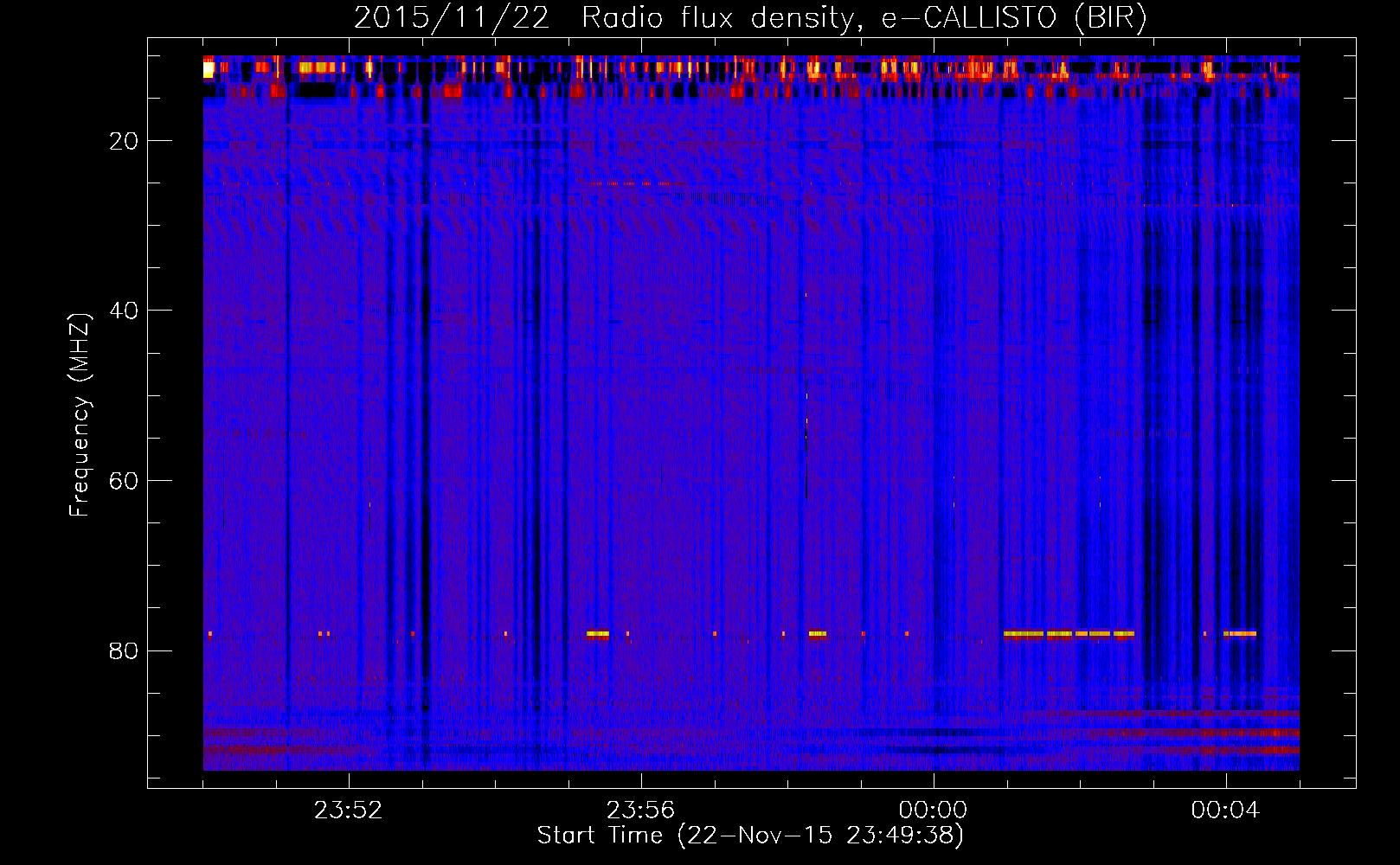Select the 40 frequency tick label

(124, 311)
